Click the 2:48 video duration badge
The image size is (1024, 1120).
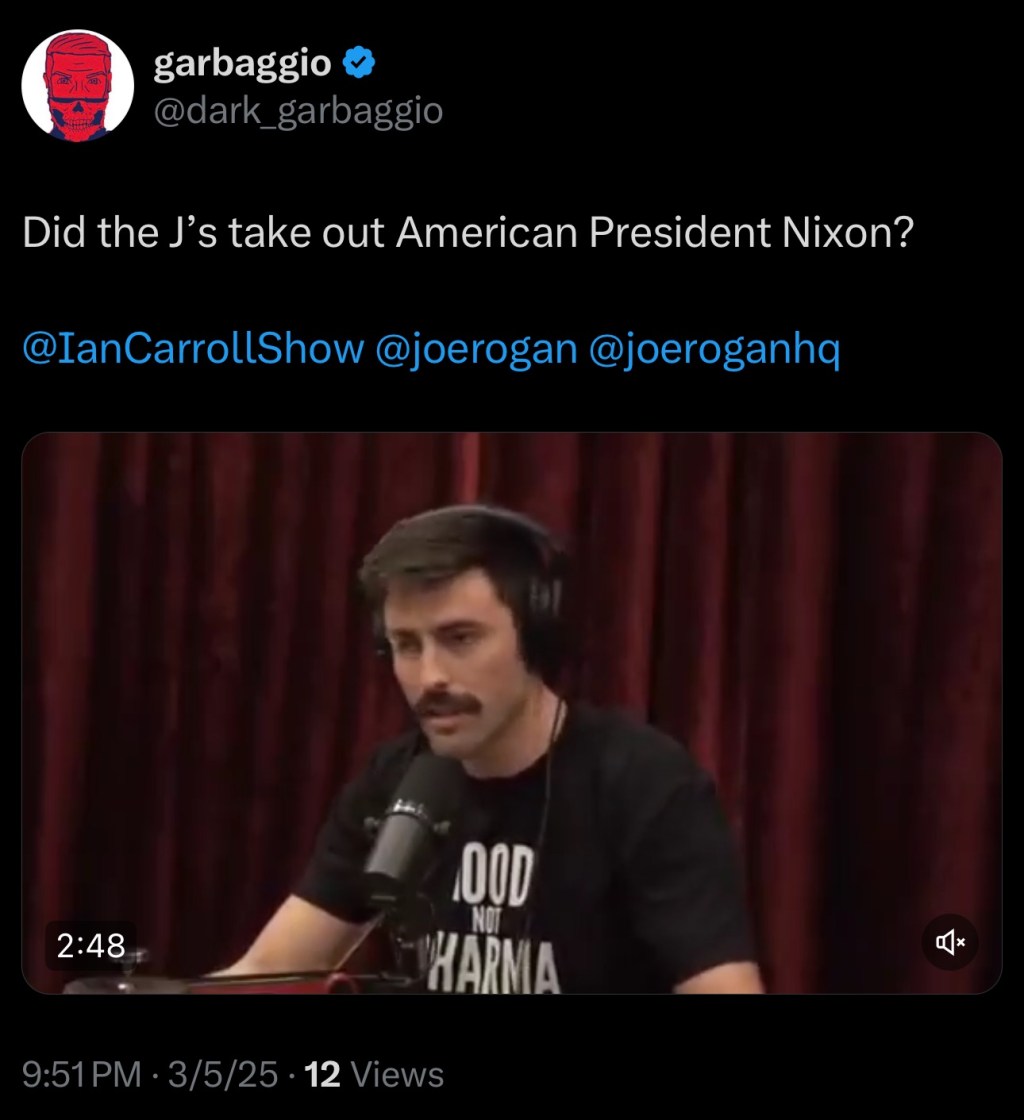(90, 945)
